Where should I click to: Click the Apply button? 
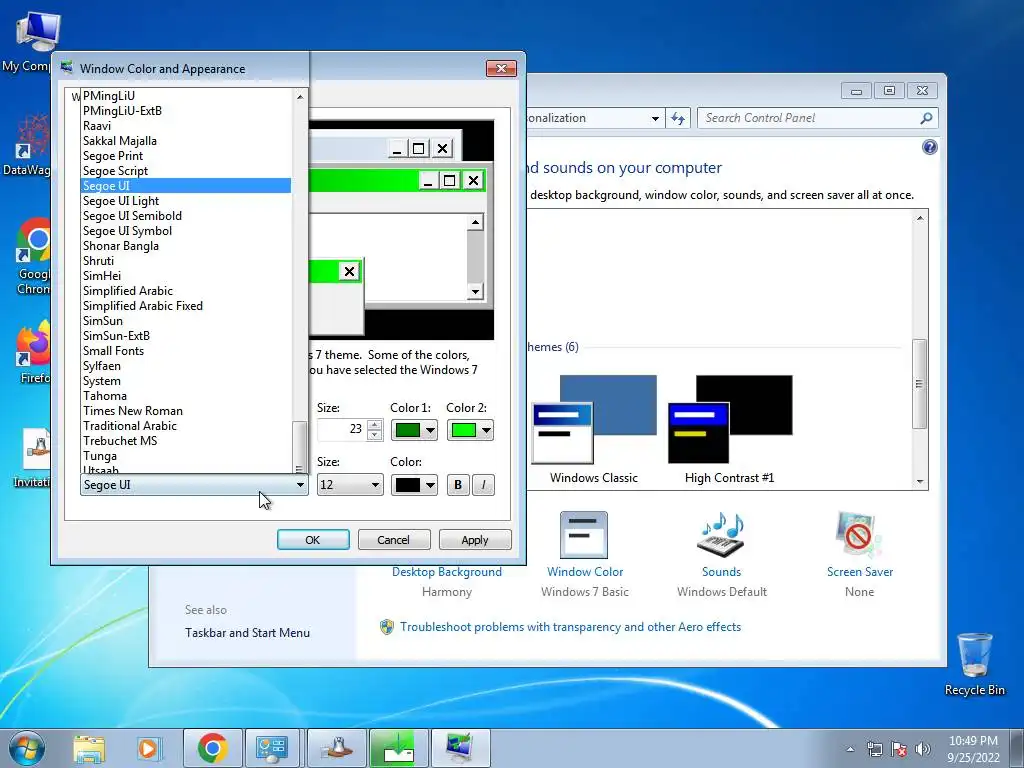[x=475, y=540]
